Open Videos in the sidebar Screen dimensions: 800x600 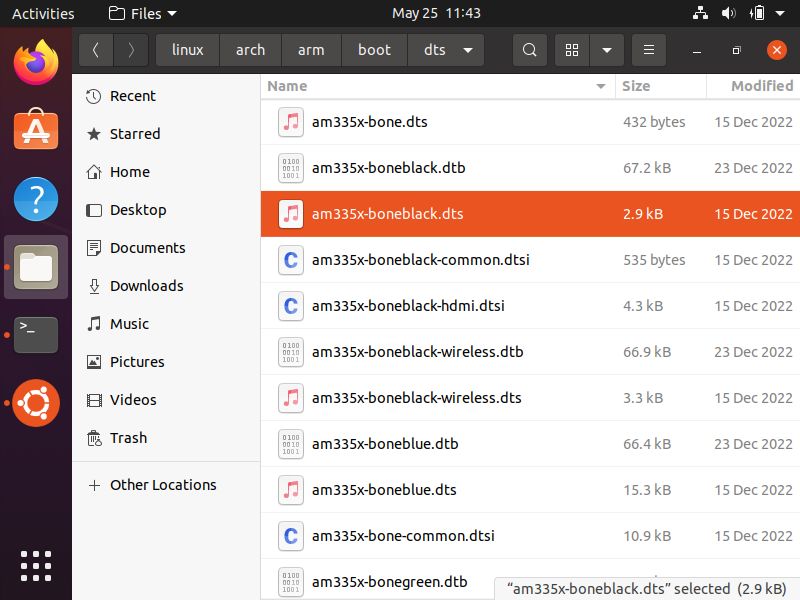point(166,400)
